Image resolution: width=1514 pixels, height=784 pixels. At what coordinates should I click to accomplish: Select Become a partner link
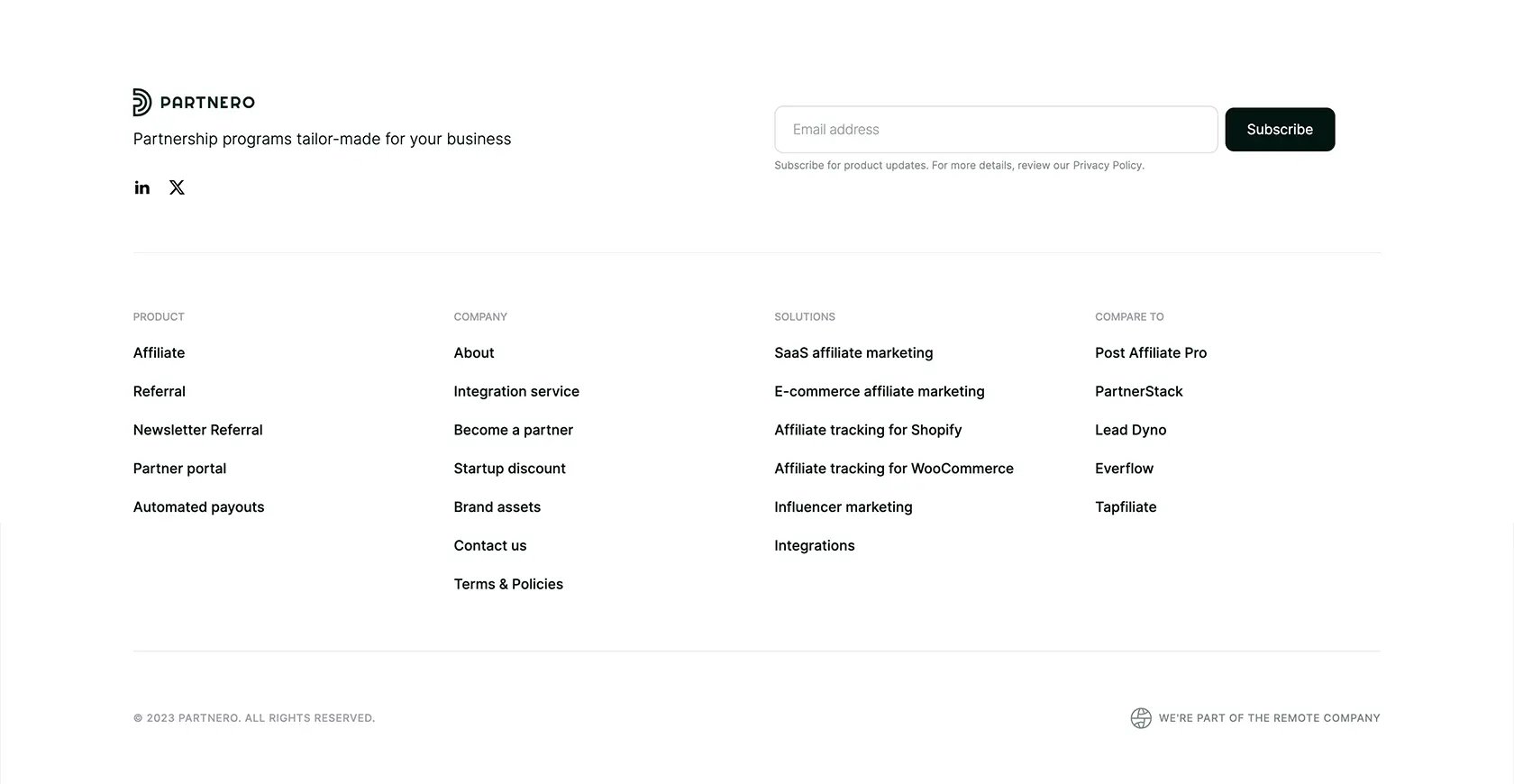click(x=514, y=430)
